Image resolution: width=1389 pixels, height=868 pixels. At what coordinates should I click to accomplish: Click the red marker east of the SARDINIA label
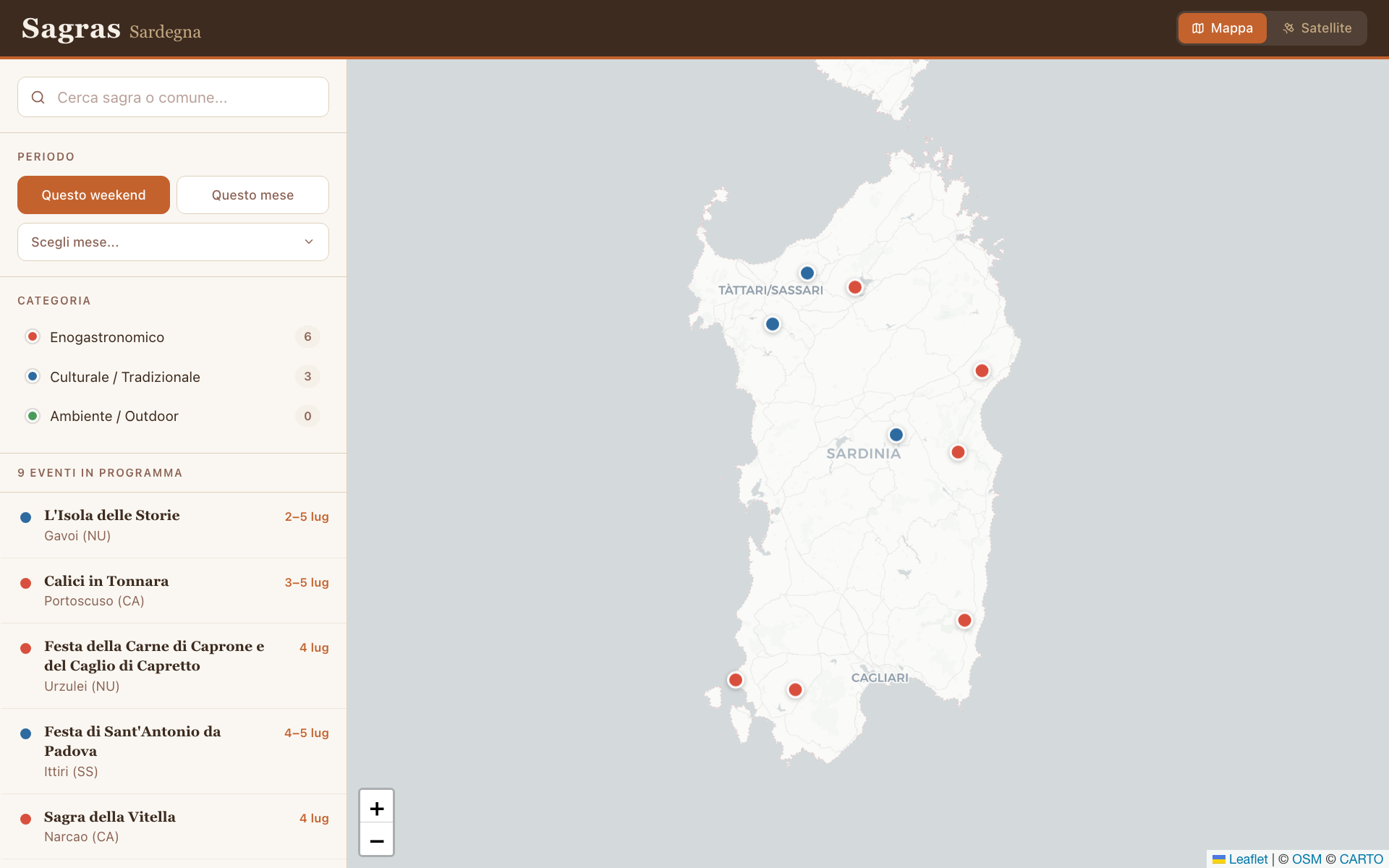pos(958,452)
